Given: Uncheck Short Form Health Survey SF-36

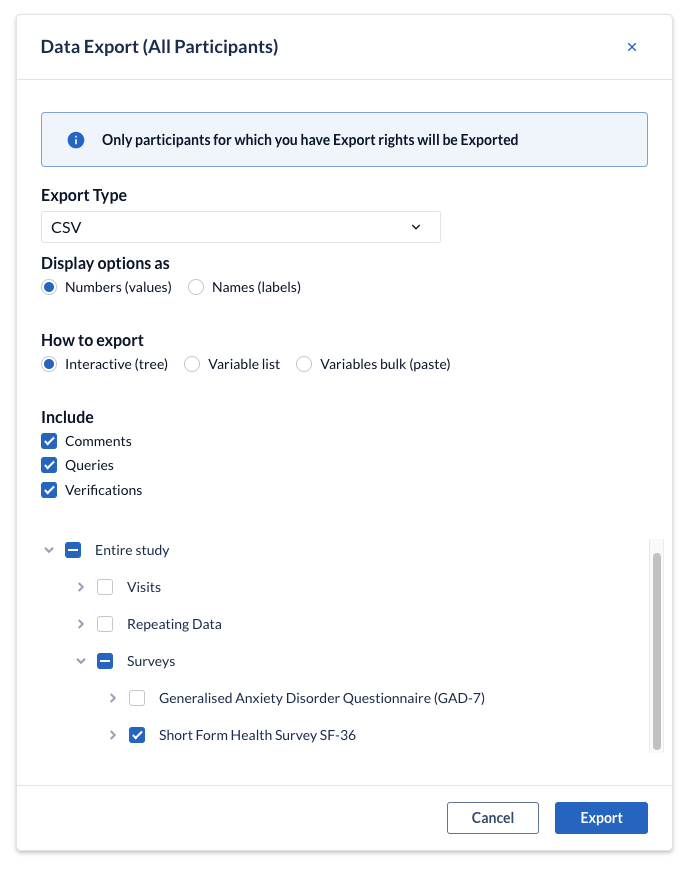Looking at the screenshot, I should coord(137,735).
